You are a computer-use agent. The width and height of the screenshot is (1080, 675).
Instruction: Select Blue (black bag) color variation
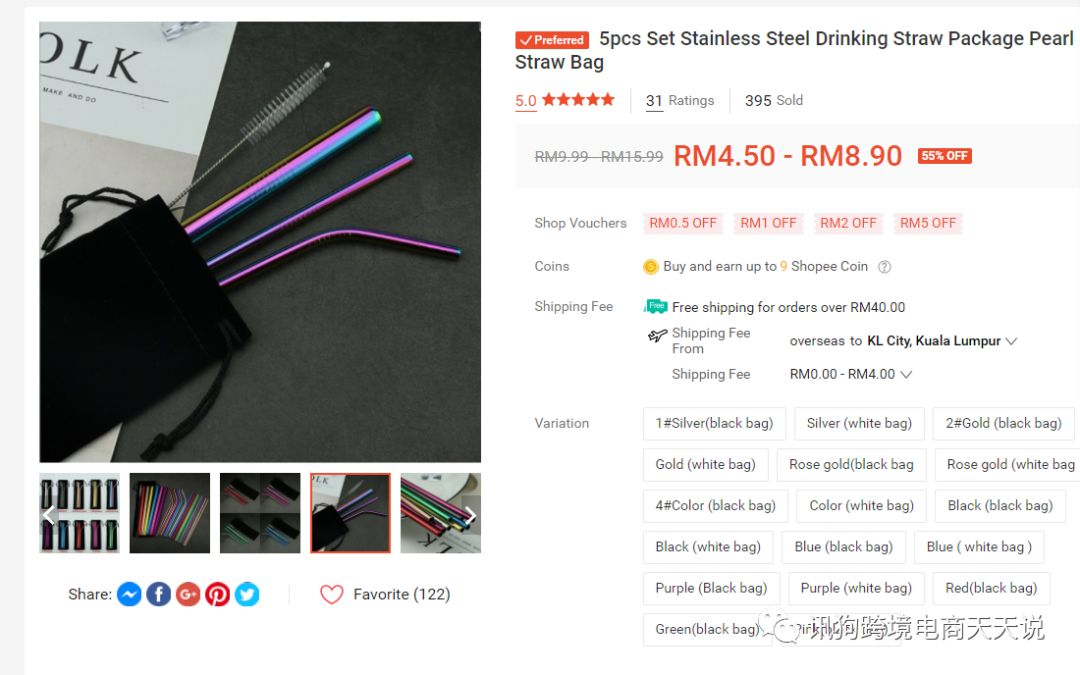[843, 547]
